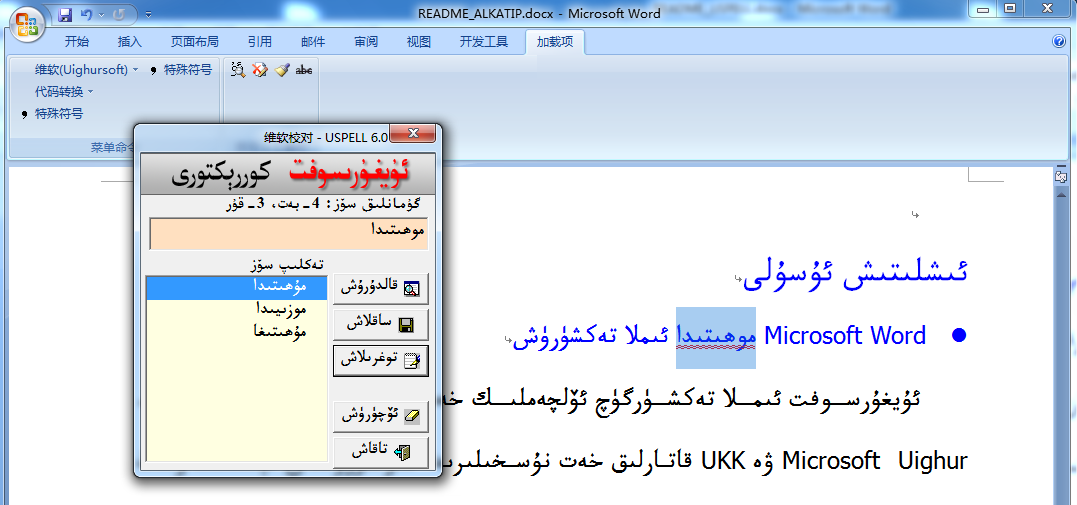Image resolution: width=1077 pixels, height=505 pixels.
Task: Click the strikethrough abc icon
Action: coord(304,69)
